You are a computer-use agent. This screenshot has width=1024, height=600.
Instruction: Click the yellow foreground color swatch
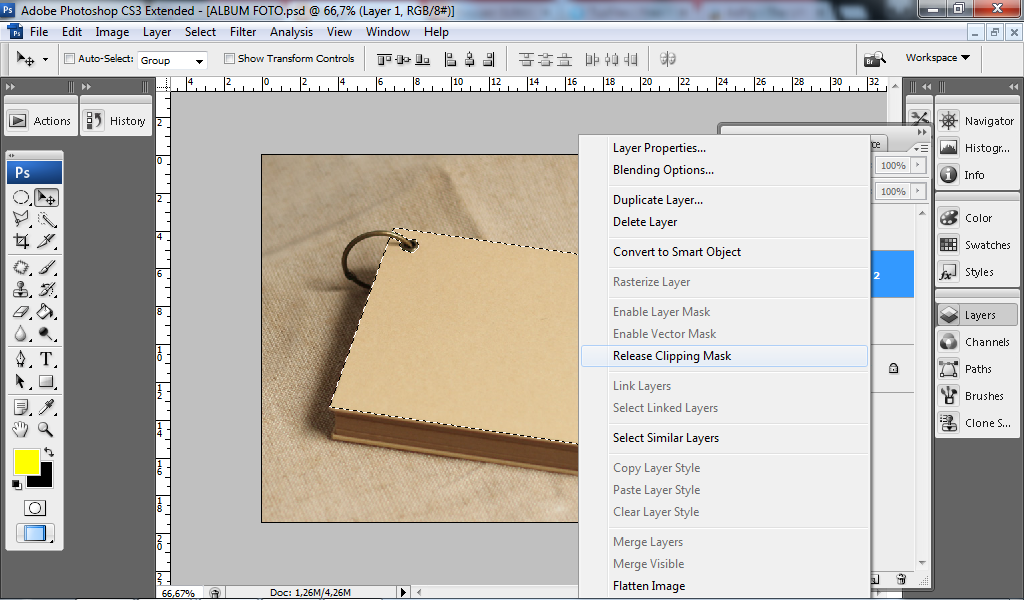tap(27, 462)
